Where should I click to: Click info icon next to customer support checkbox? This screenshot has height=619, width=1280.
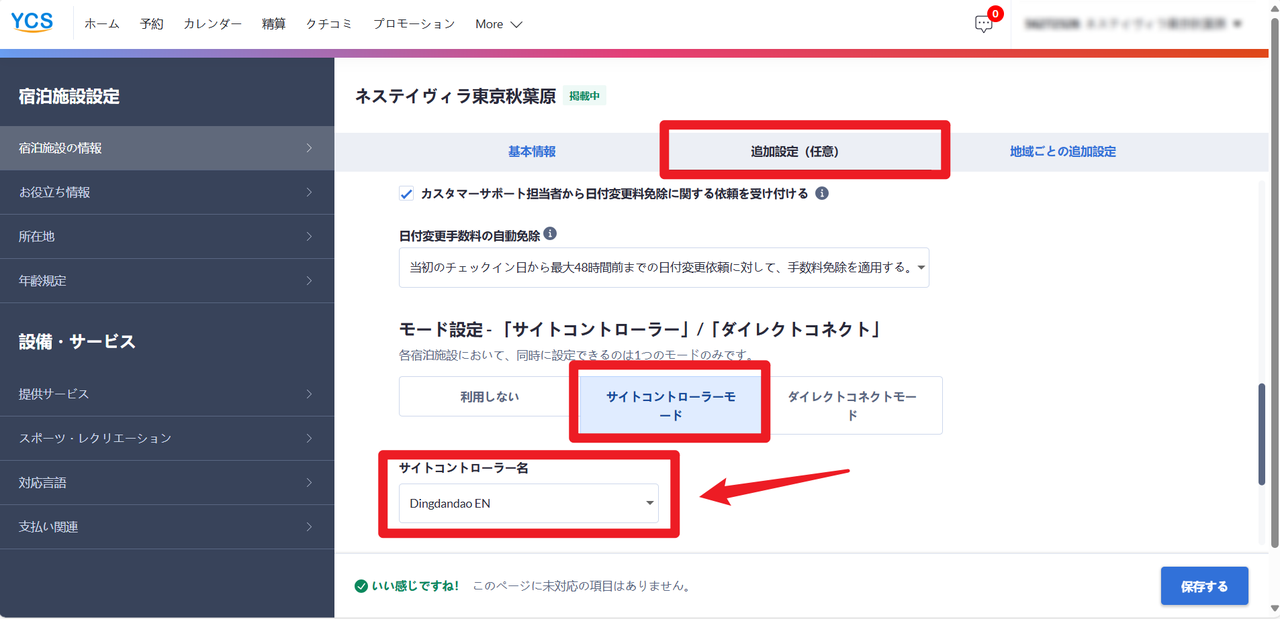pyautogui.click(x=822, y=193)
